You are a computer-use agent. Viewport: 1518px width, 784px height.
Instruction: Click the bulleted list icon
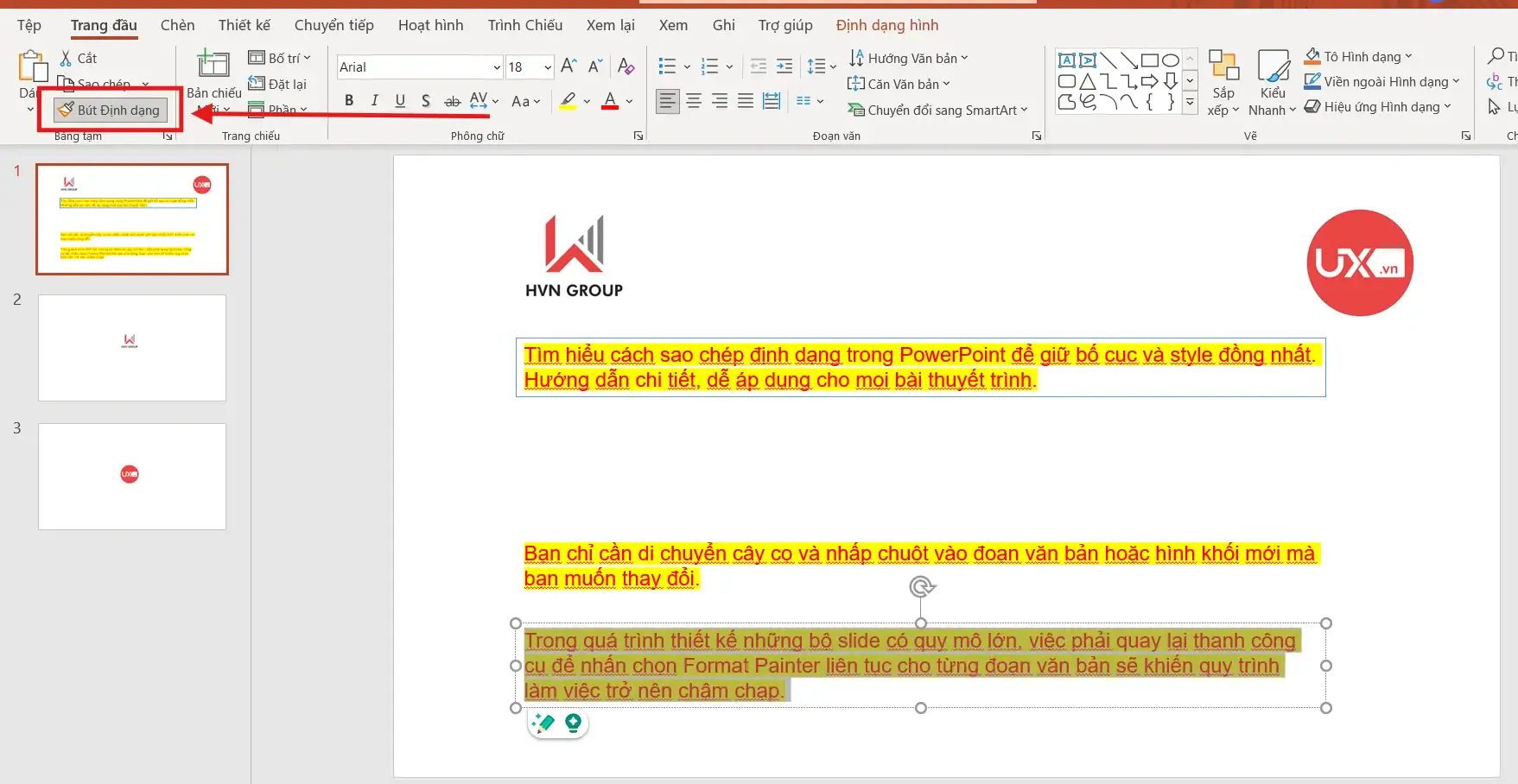click(x=667, y=66)
